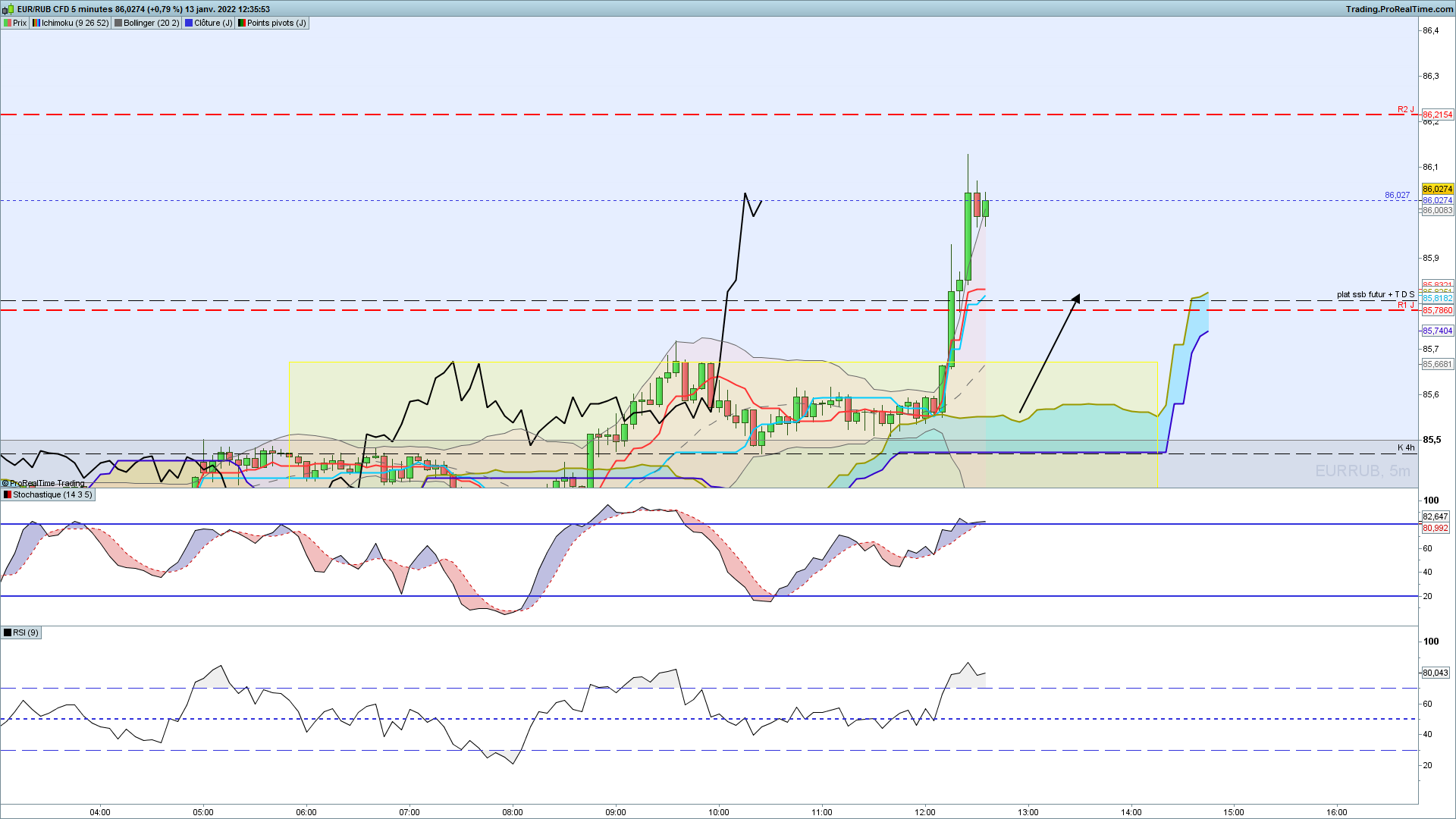Click the 12:00 time axis label
Viewport: 1456px width, 819px height.
925,812
